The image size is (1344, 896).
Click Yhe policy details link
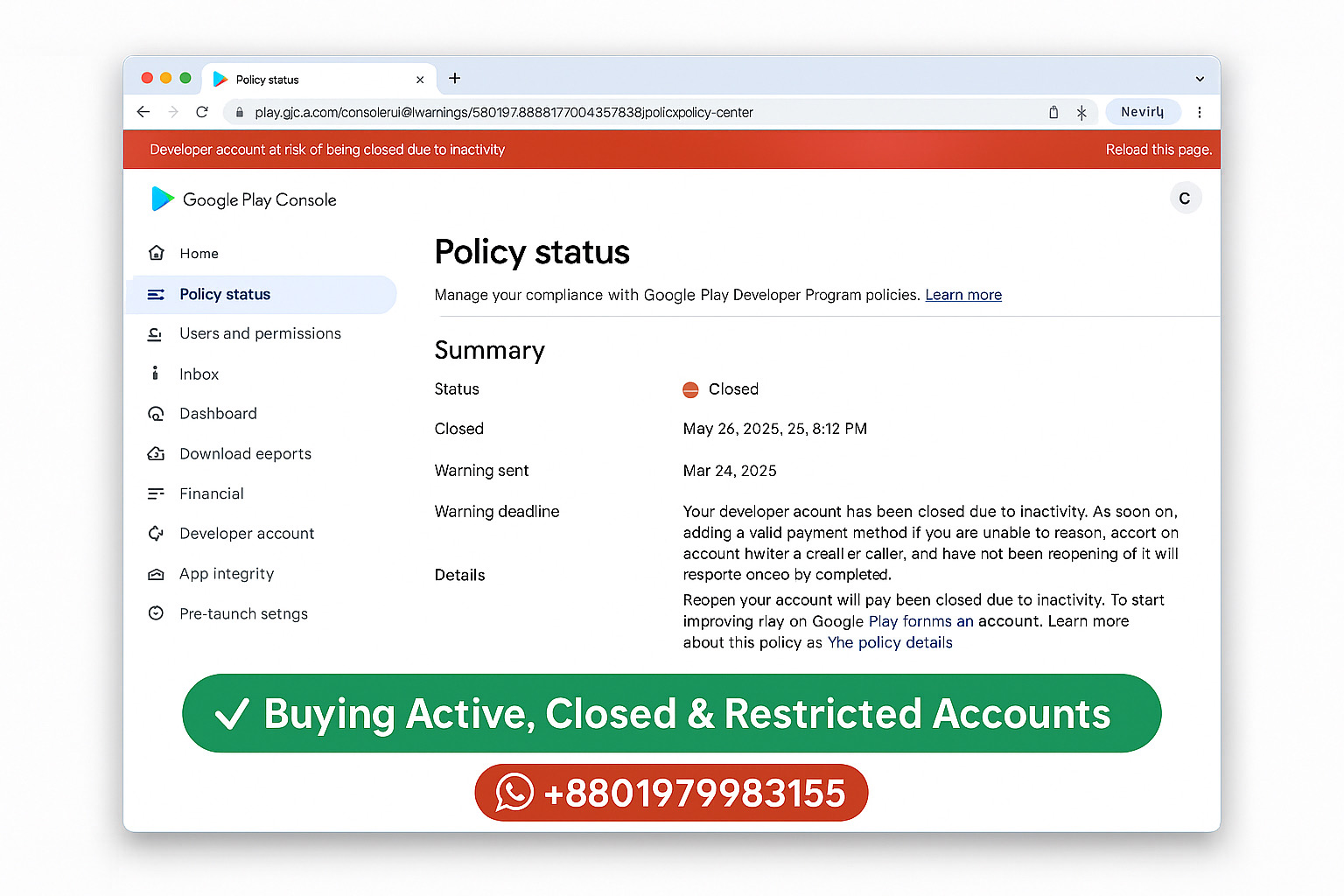pos(890,642)
